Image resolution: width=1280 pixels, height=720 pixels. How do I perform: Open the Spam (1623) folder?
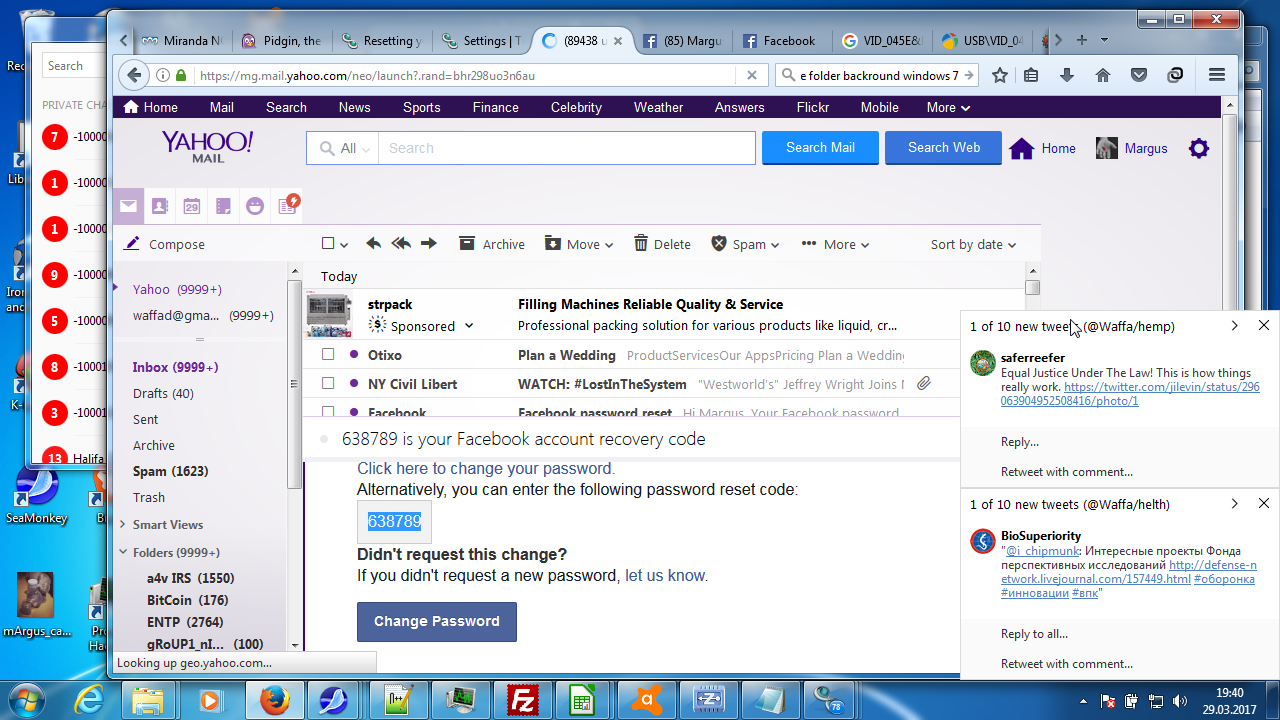point(171,471)
